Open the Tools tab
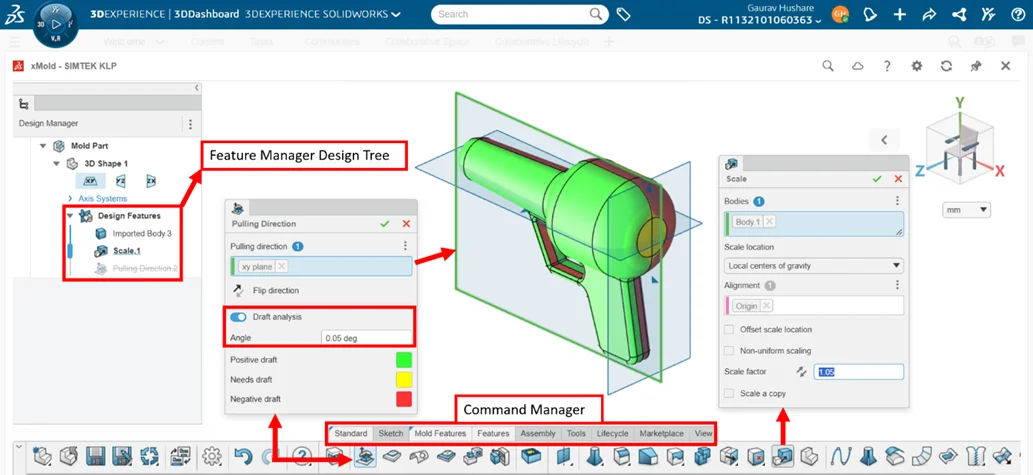The width and height of the screenshot is (1033, 475). click(576, 433)
